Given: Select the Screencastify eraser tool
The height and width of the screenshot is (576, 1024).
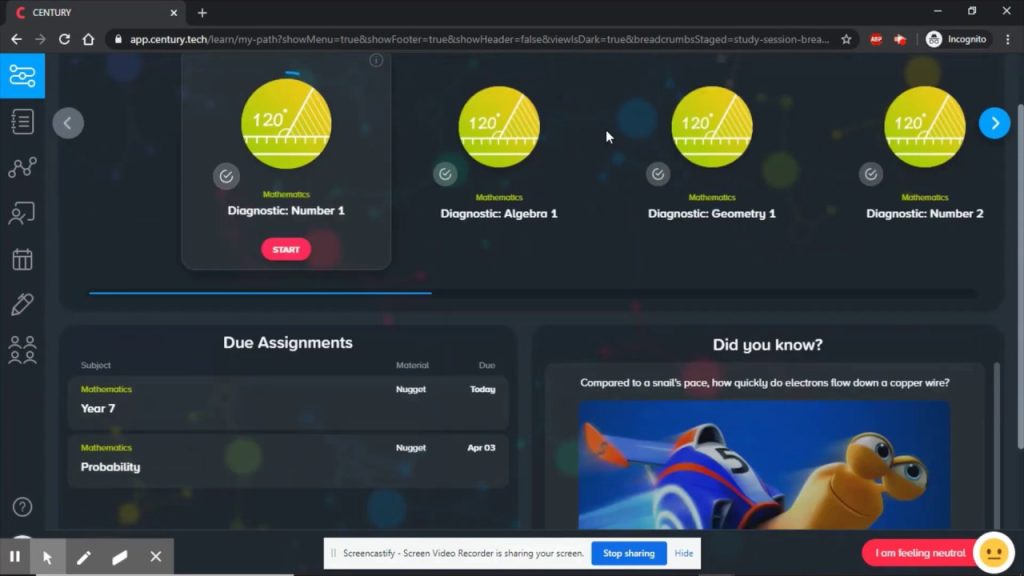Looking at the screenshot, I should click(x=120, y=557).
